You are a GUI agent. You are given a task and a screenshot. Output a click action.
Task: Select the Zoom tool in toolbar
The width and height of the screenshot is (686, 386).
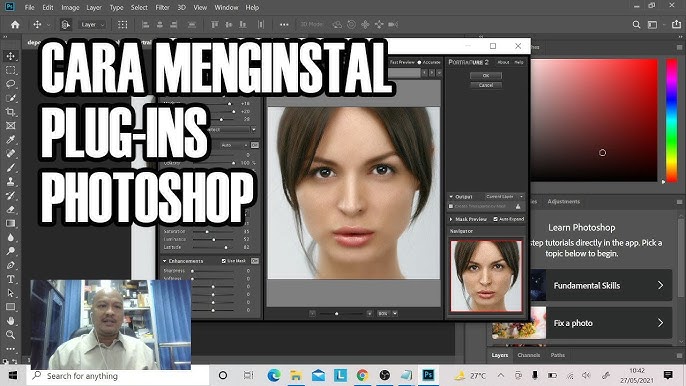pyautogui.click(x=10, y=335)
